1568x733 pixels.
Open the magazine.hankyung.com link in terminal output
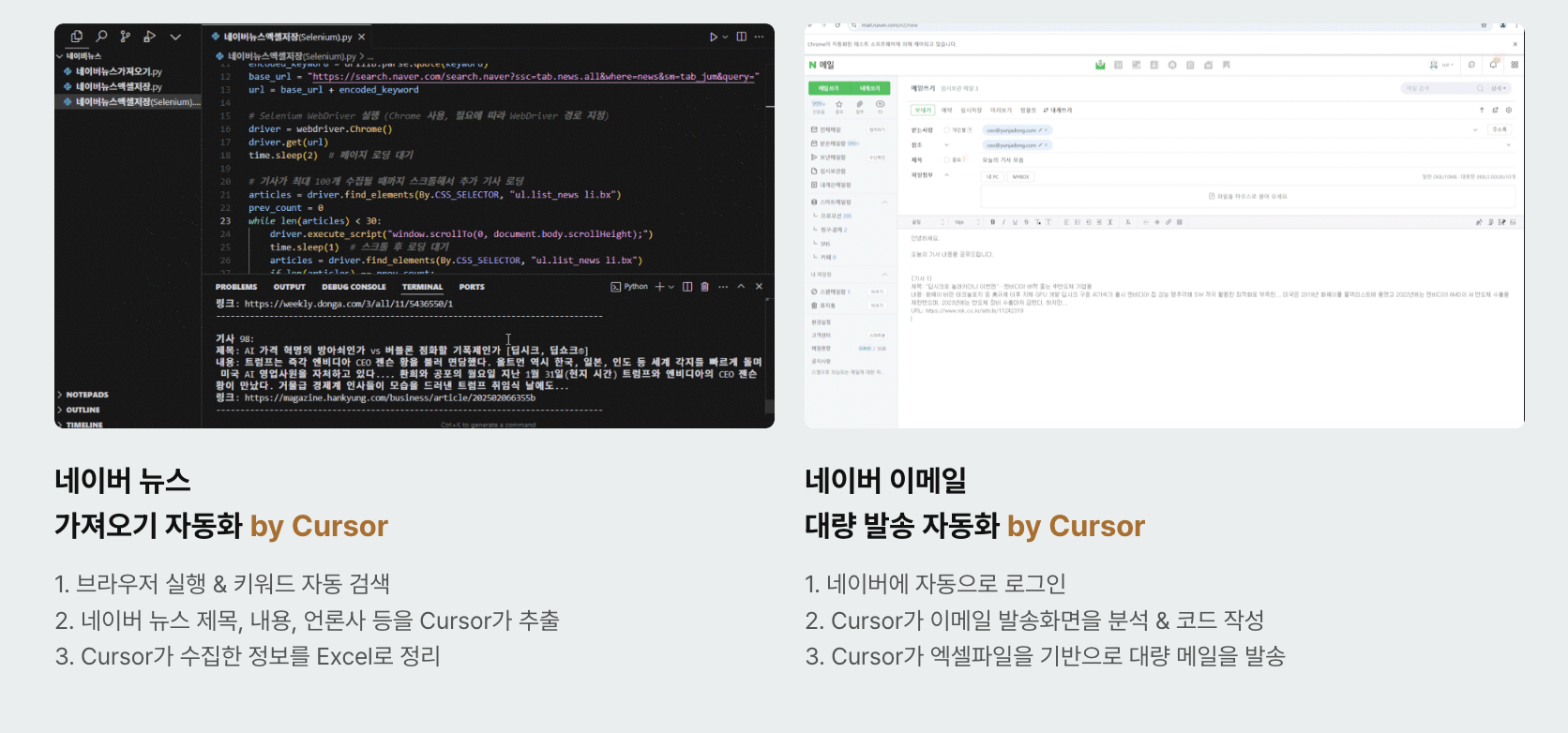[390, 397]
